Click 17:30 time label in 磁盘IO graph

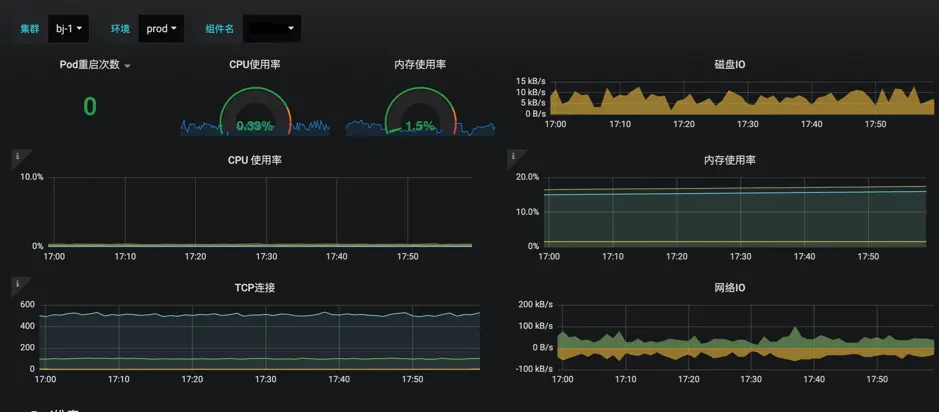click(x=747, y=124)
